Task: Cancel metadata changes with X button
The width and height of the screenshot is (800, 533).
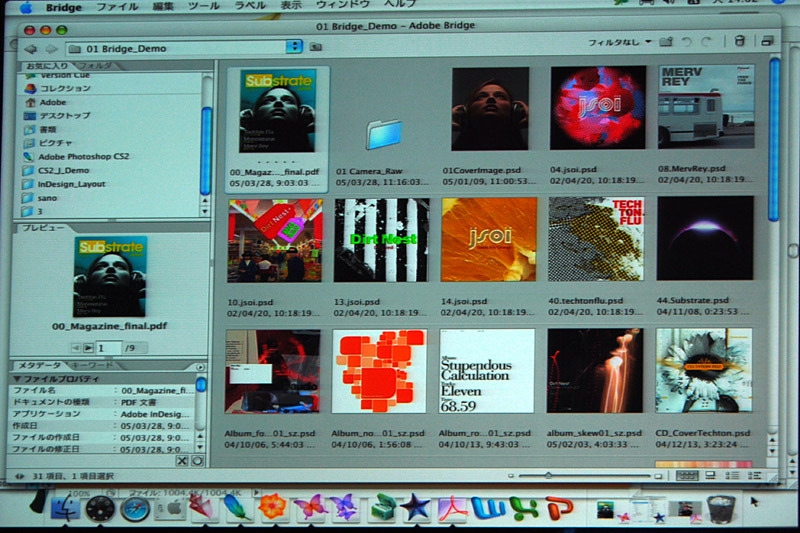Action: [182, 461]
